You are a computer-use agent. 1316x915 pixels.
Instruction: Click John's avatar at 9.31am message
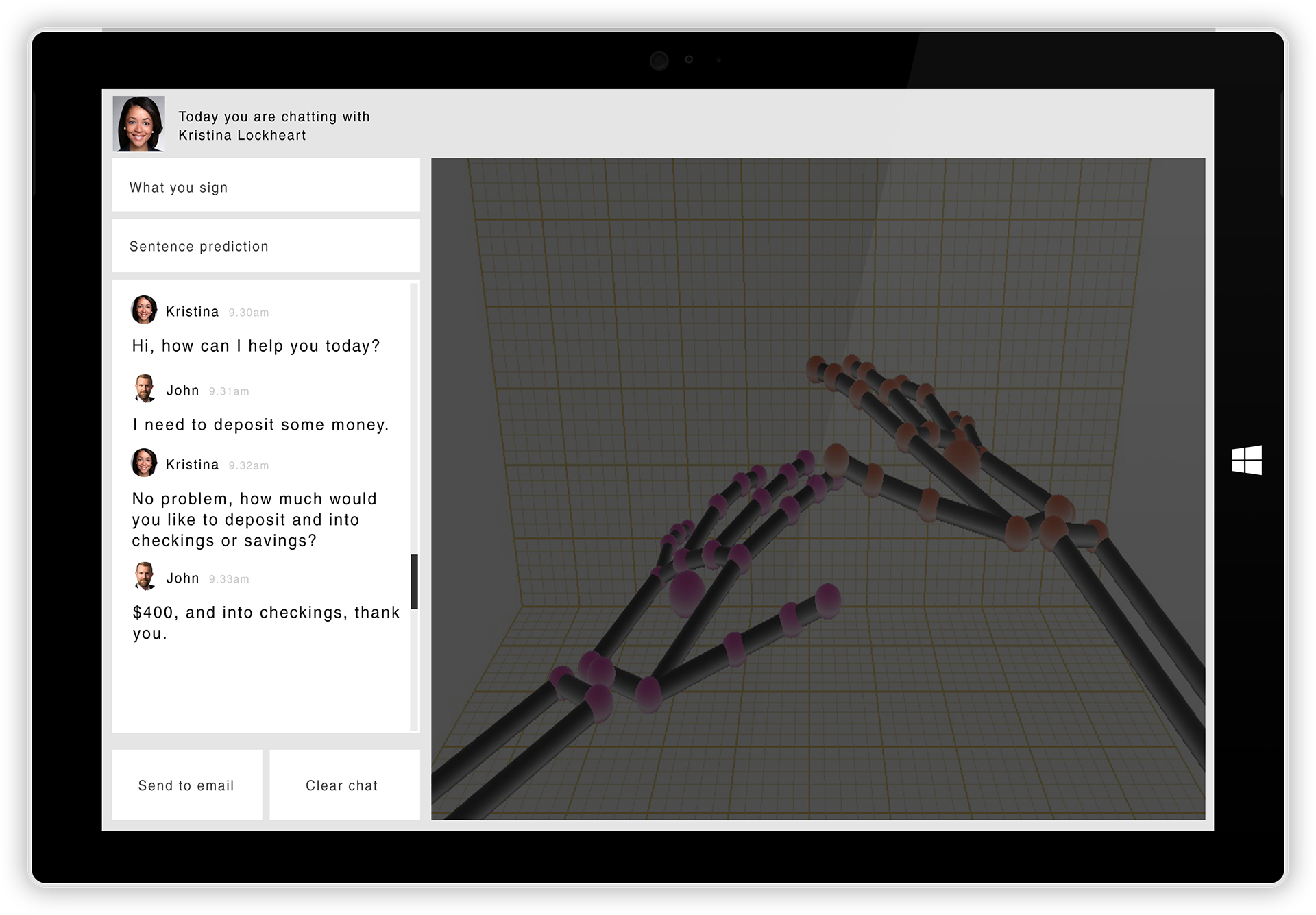(x=144, y=389)
